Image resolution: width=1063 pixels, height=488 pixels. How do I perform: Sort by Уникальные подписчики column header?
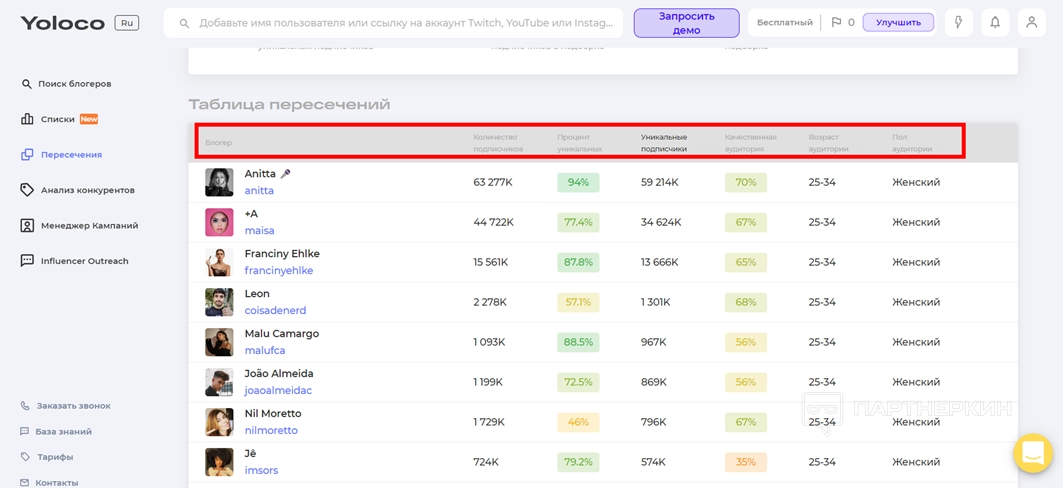[x=664, y=142]
